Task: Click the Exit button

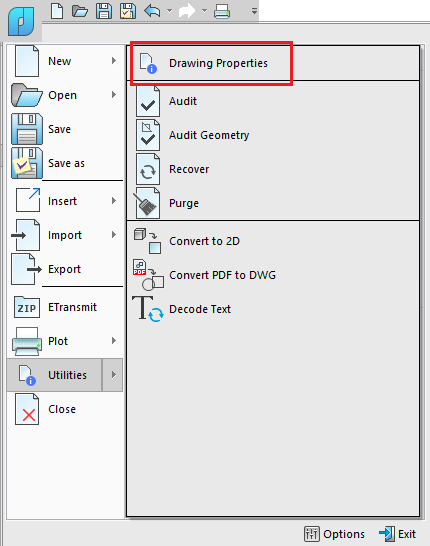Action: click(x=398, y=534)
